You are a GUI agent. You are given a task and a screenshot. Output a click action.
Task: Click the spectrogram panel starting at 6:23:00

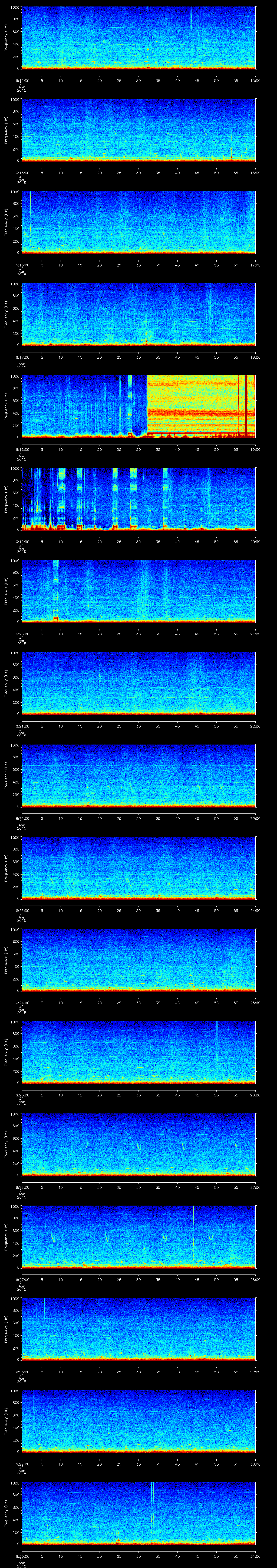[139, 868]
